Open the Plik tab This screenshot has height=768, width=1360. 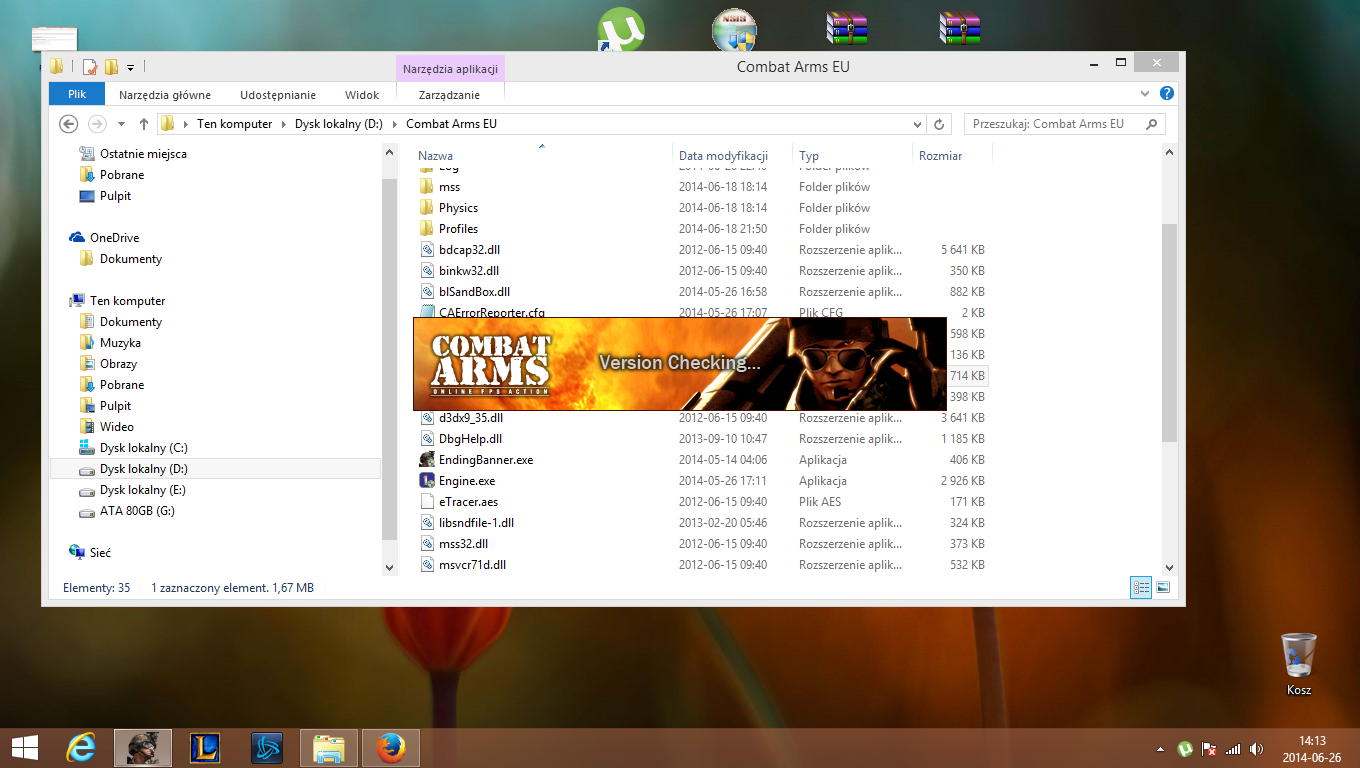pyautogui.click(x=77, y=95)
